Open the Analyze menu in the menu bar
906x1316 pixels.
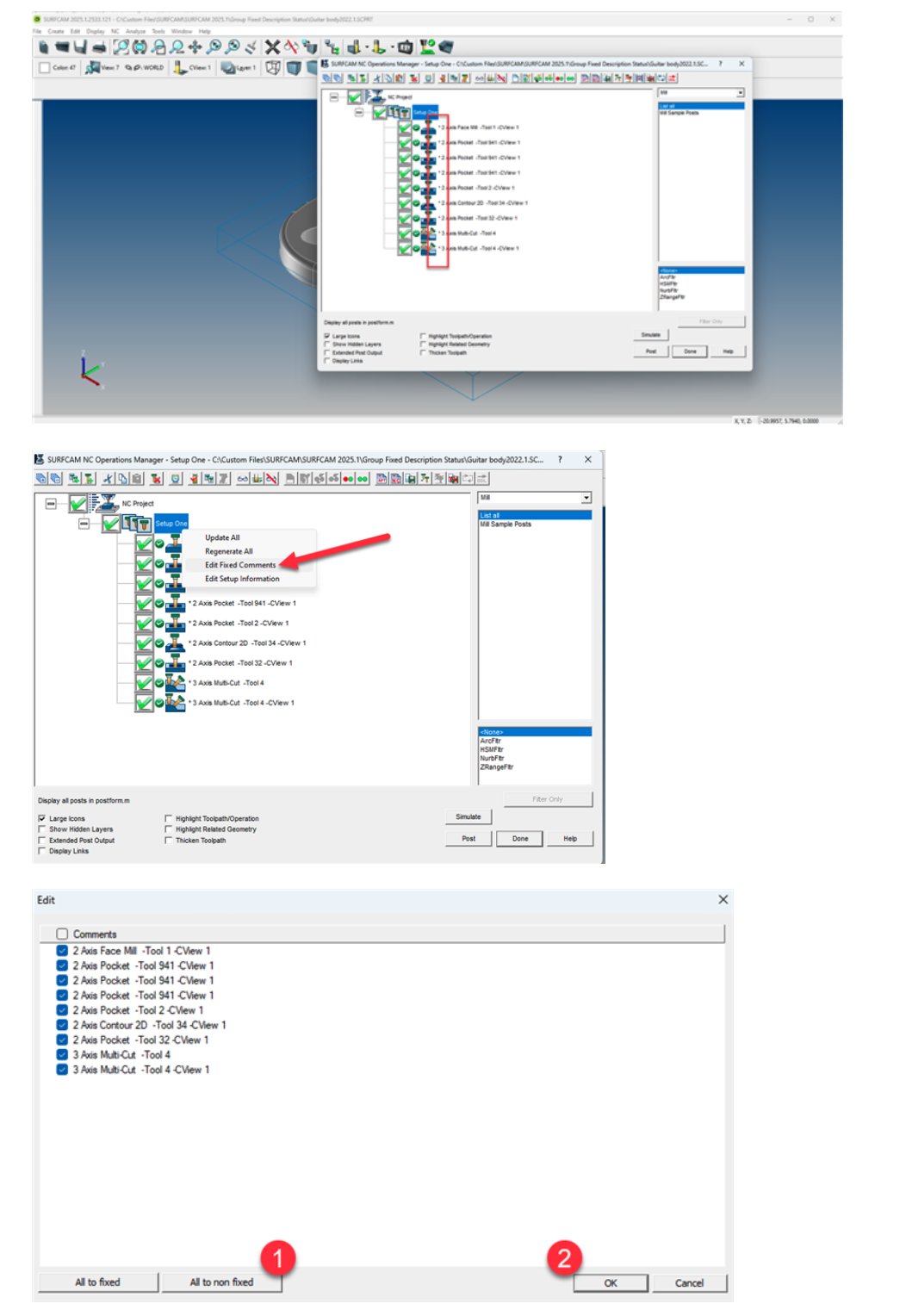click(136, 30)
